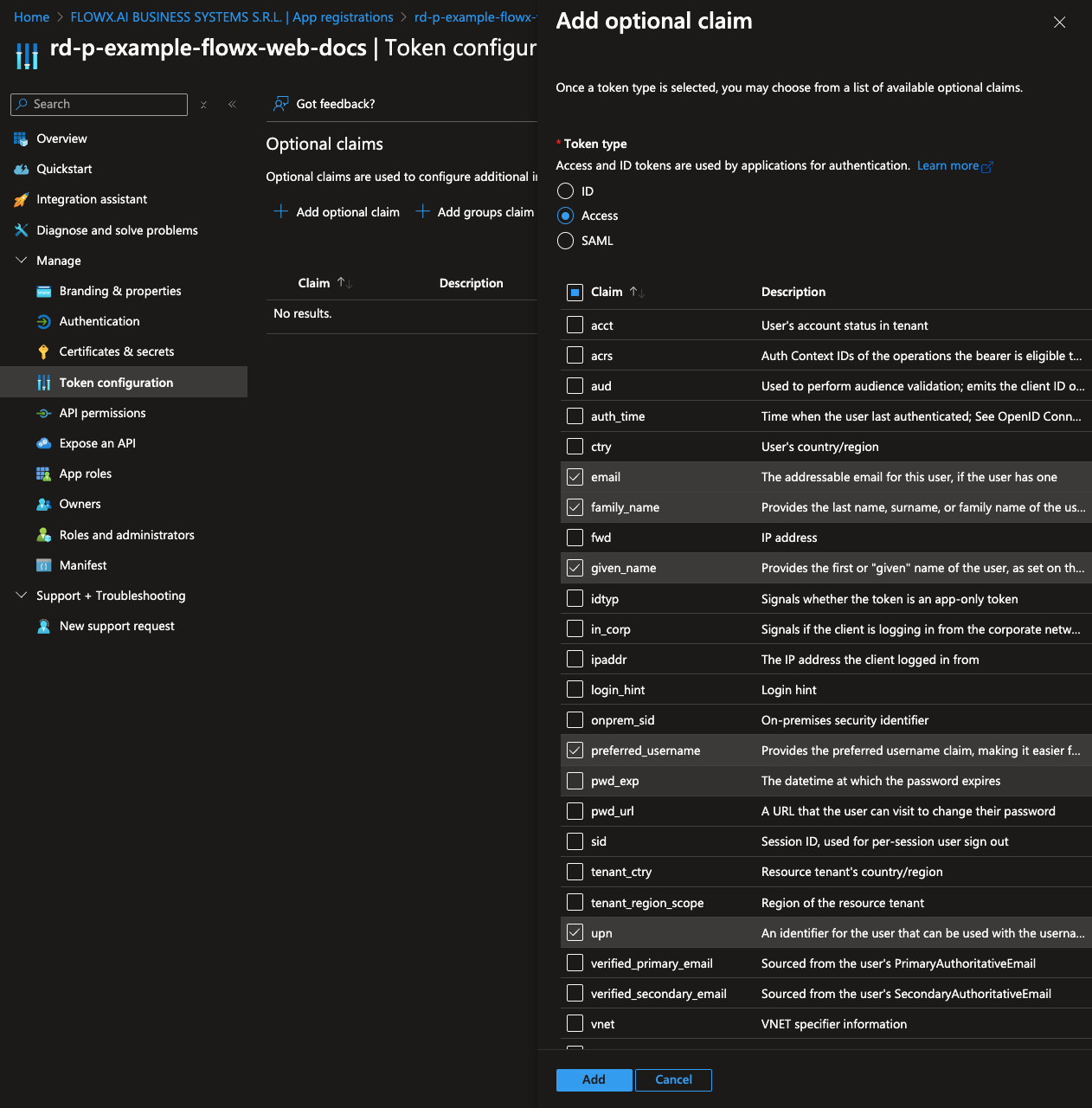Screen dimensions: 1092x1108
Task: Uncheck the preferred_username claim checkbox
Action: pos(575,750)
